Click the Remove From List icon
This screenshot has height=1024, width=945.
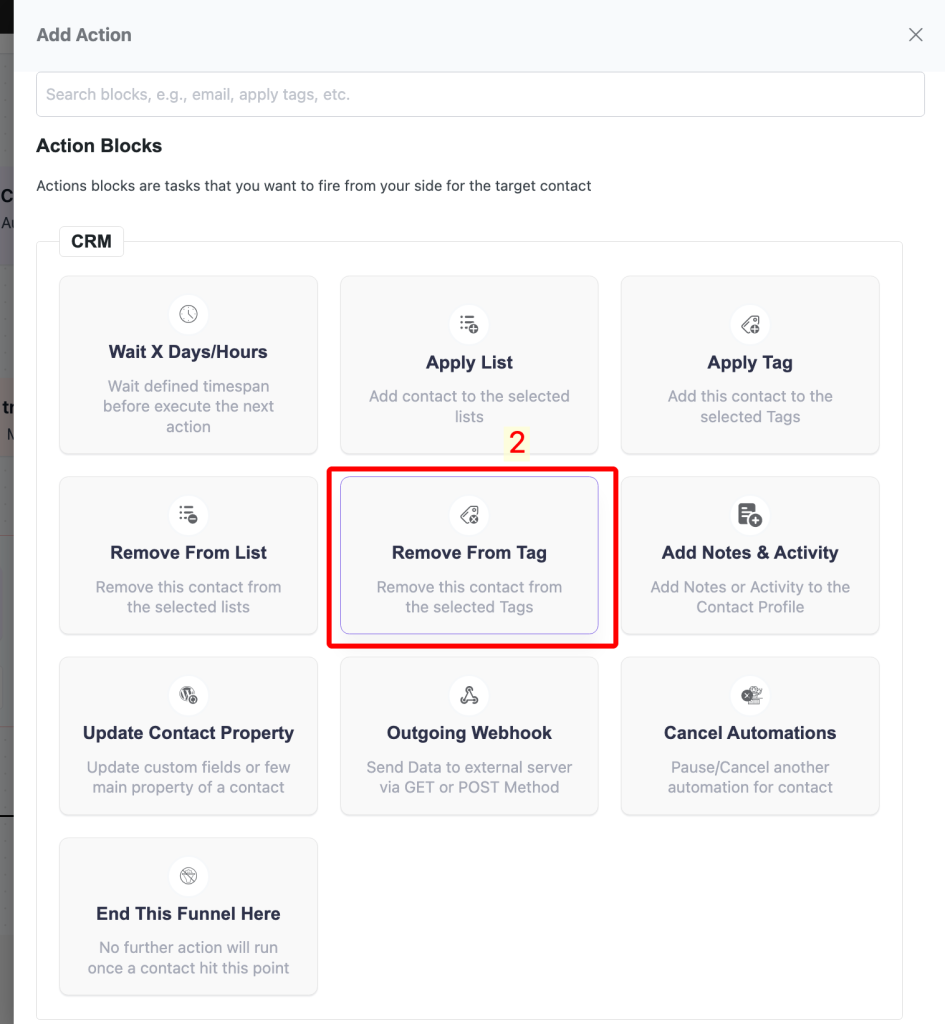(188, 514)
